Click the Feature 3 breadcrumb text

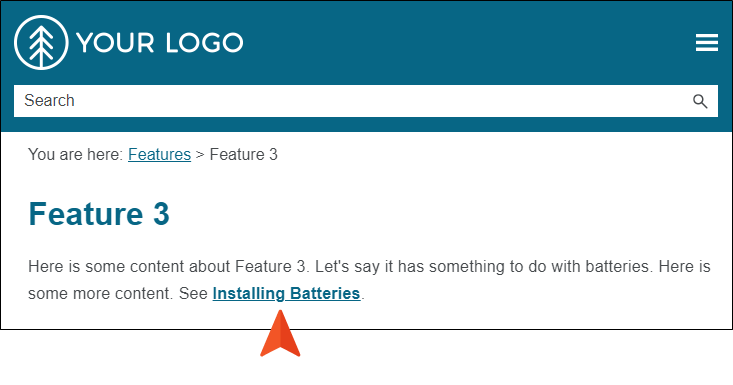(244, 154)
